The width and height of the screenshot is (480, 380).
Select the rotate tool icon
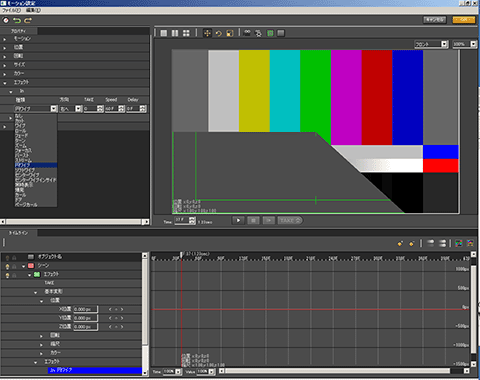[218, 33]
